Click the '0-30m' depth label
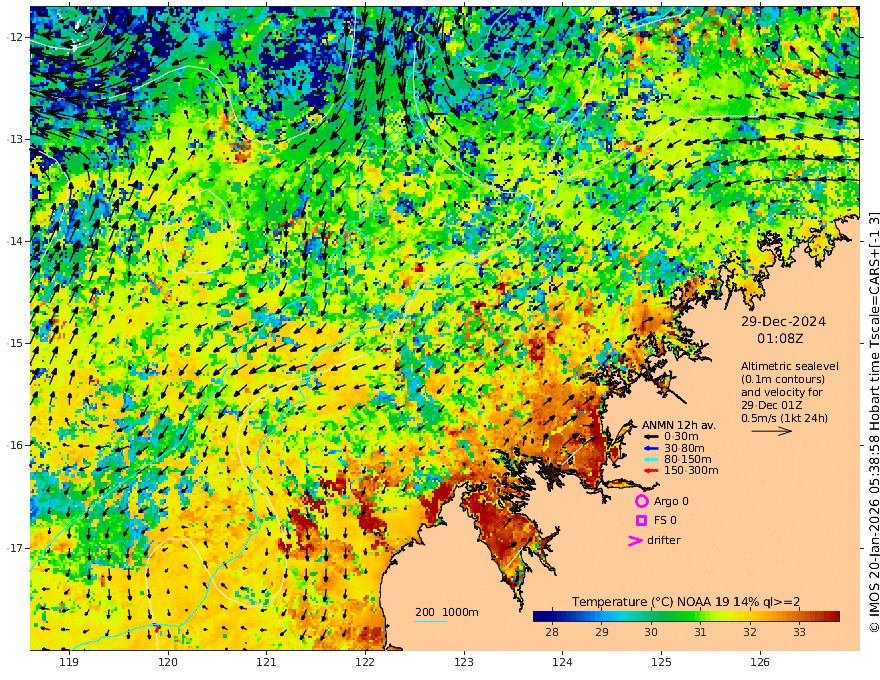The width and height of the screenshot is (880, 680). pyautogui.click(x=681, y=437)
